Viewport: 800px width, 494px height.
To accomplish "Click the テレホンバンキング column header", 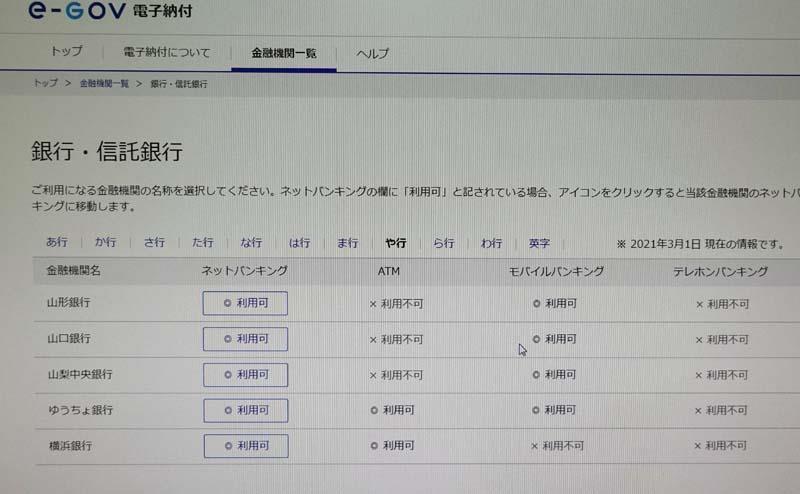I will (720, 271).
